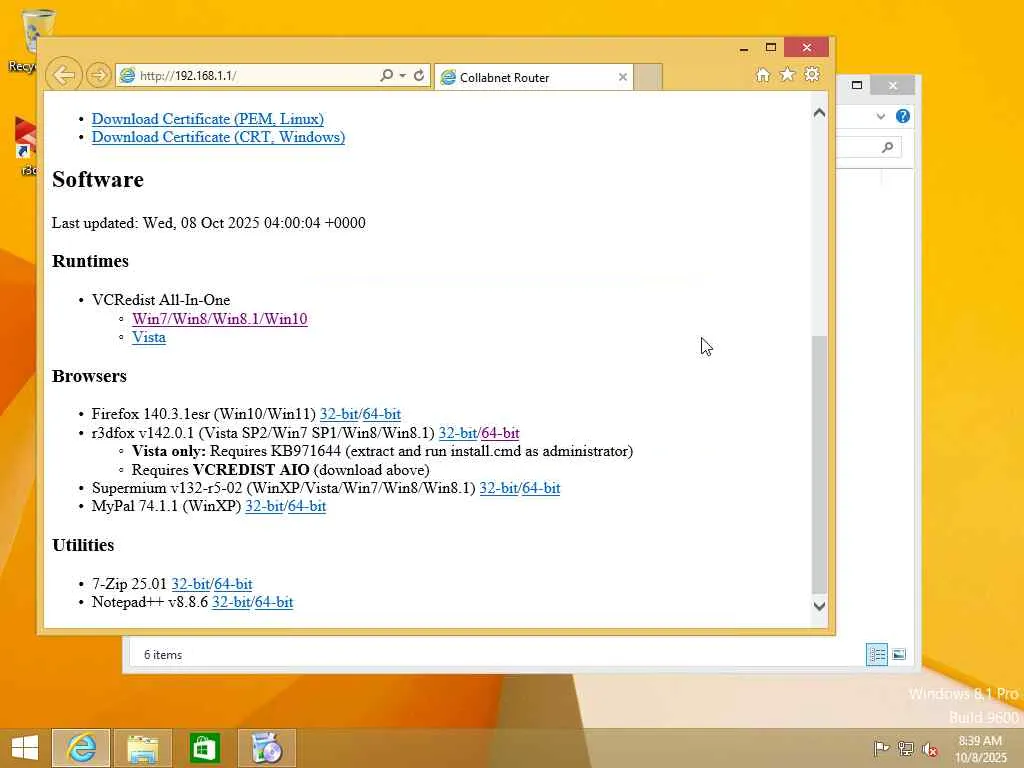Download Firefox 140.3.1esr 32-bit

point(338,414)
